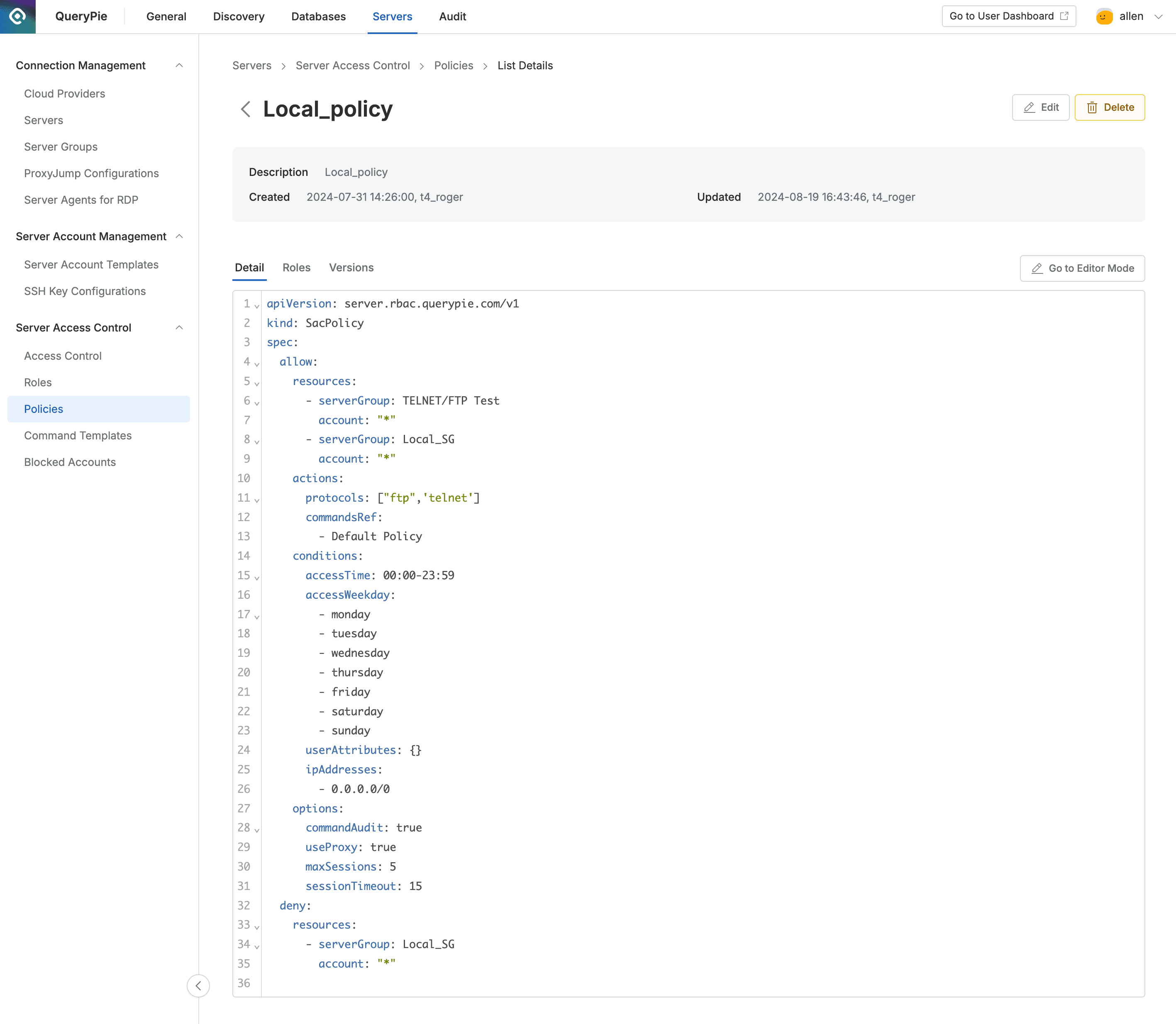Click the QueryPie logo
The width and height of the screenshot is (1176, 1024).
(x=18, y=17)
